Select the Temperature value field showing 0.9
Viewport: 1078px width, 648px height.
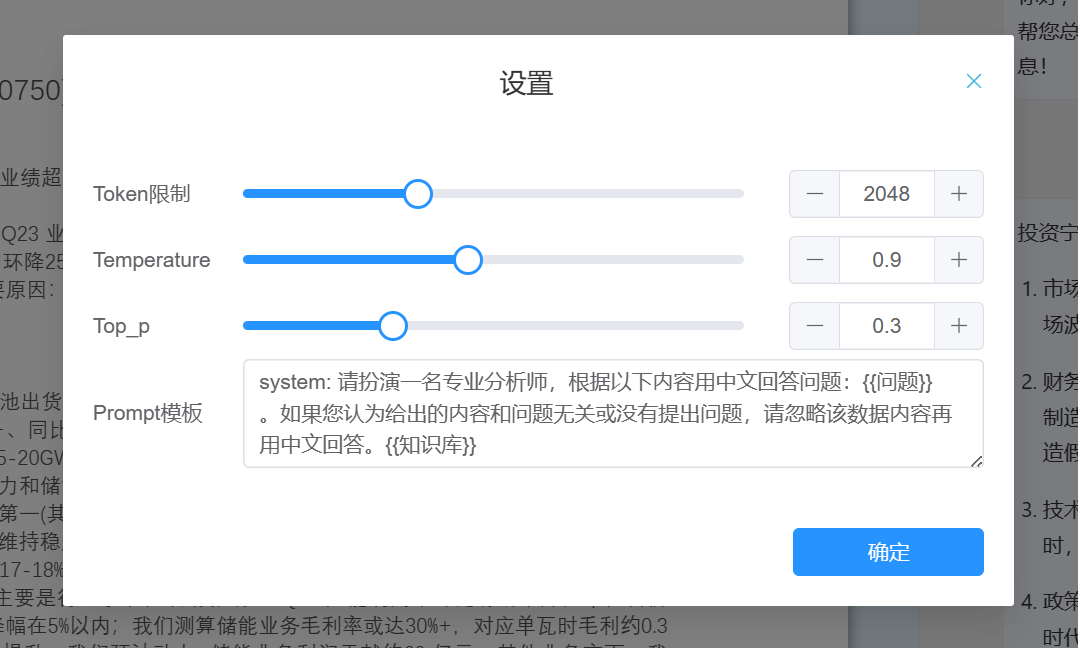[886, 260]
